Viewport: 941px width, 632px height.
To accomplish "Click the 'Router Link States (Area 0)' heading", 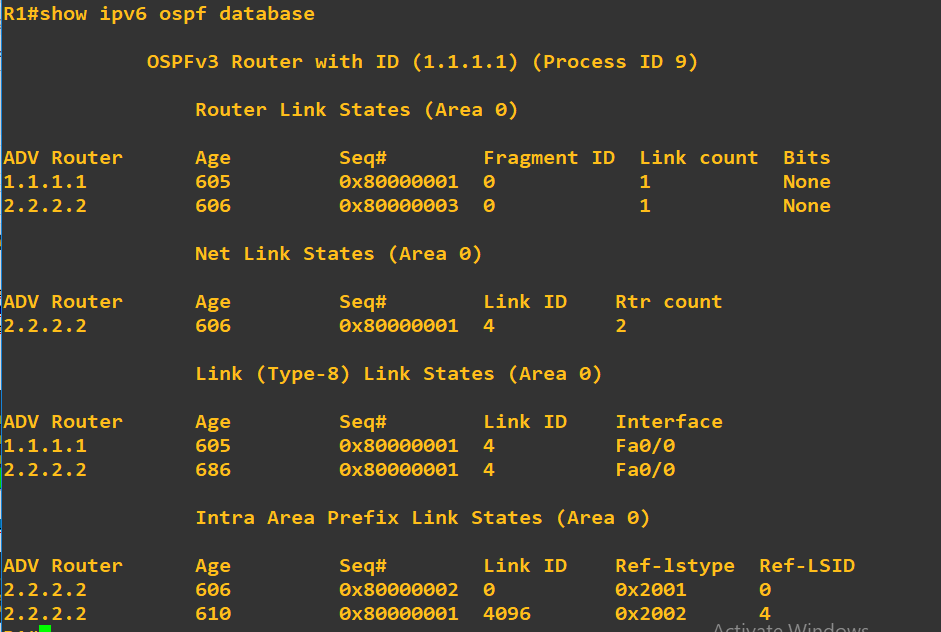I will pyautogui.click(x=356, y=110).
